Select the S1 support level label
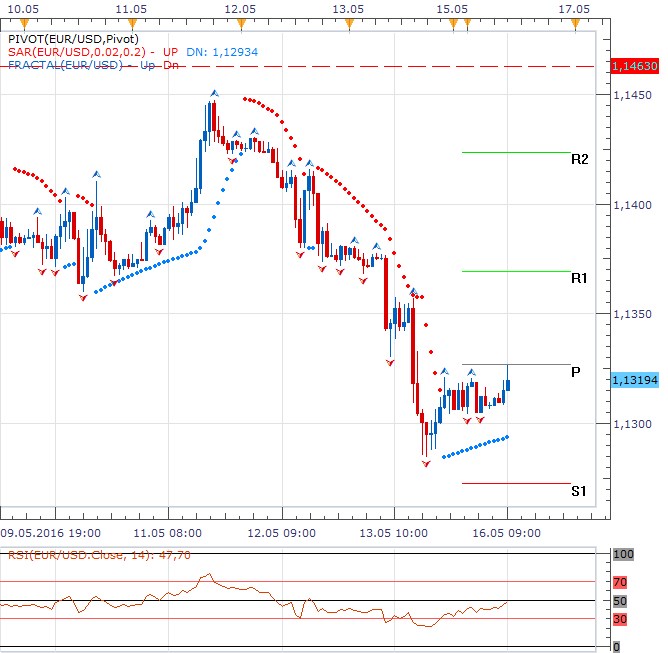 [578, 490]
